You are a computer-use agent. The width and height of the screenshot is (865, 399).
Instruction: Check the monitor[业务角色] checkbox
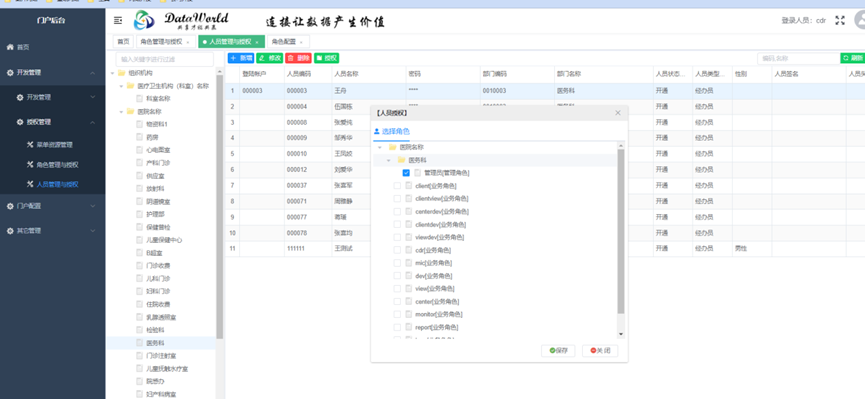[x=397, y=315]
